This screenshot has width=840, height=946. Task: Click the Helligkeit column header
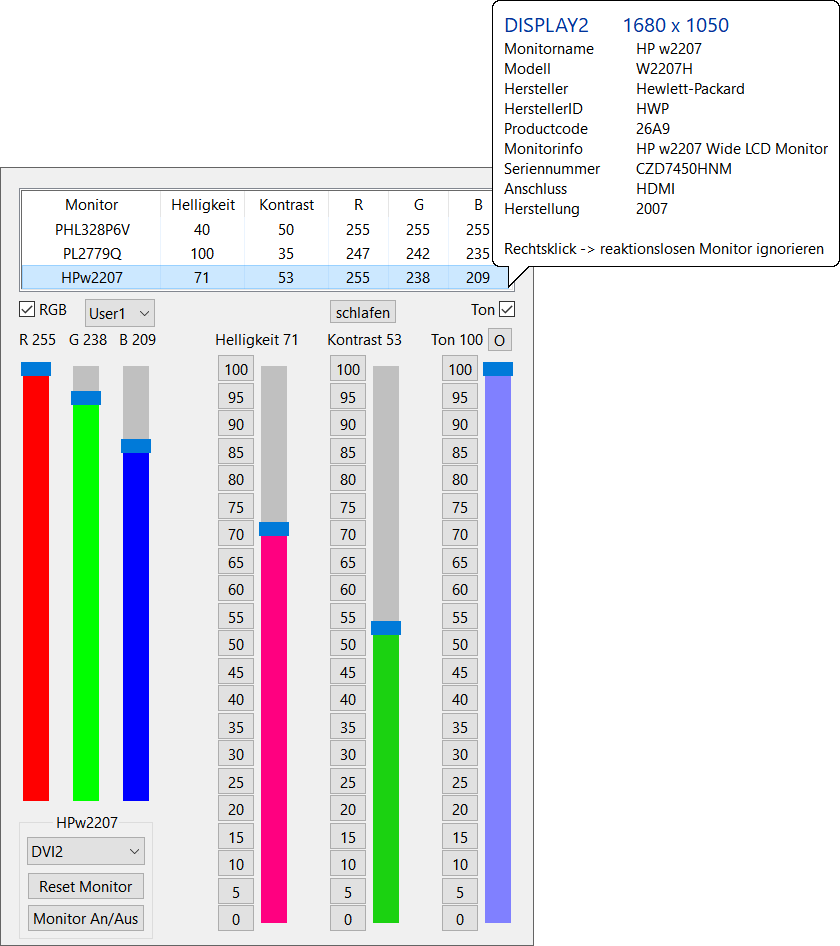(x=203, y=205)
